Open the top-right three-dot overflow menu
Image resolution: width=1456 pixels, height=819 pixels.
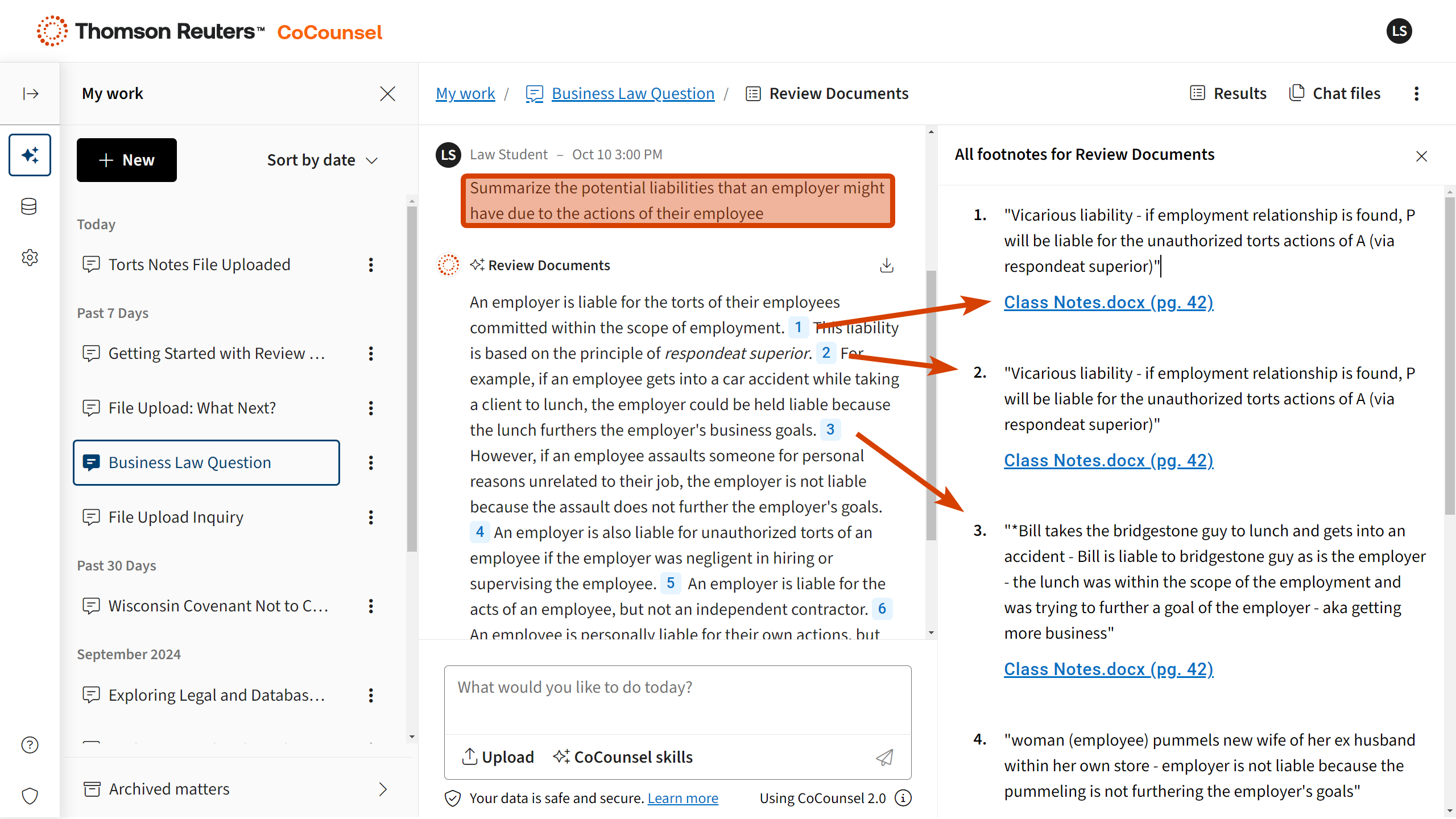[x=1416, y=93]
